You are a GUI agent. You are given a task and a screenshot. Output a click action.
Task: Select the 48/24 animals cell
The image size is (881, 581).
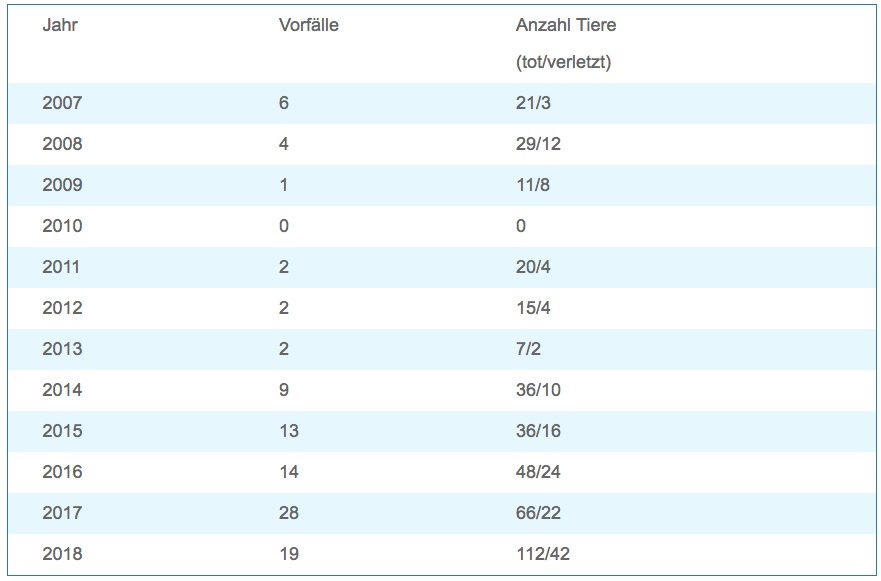[538, 472]
